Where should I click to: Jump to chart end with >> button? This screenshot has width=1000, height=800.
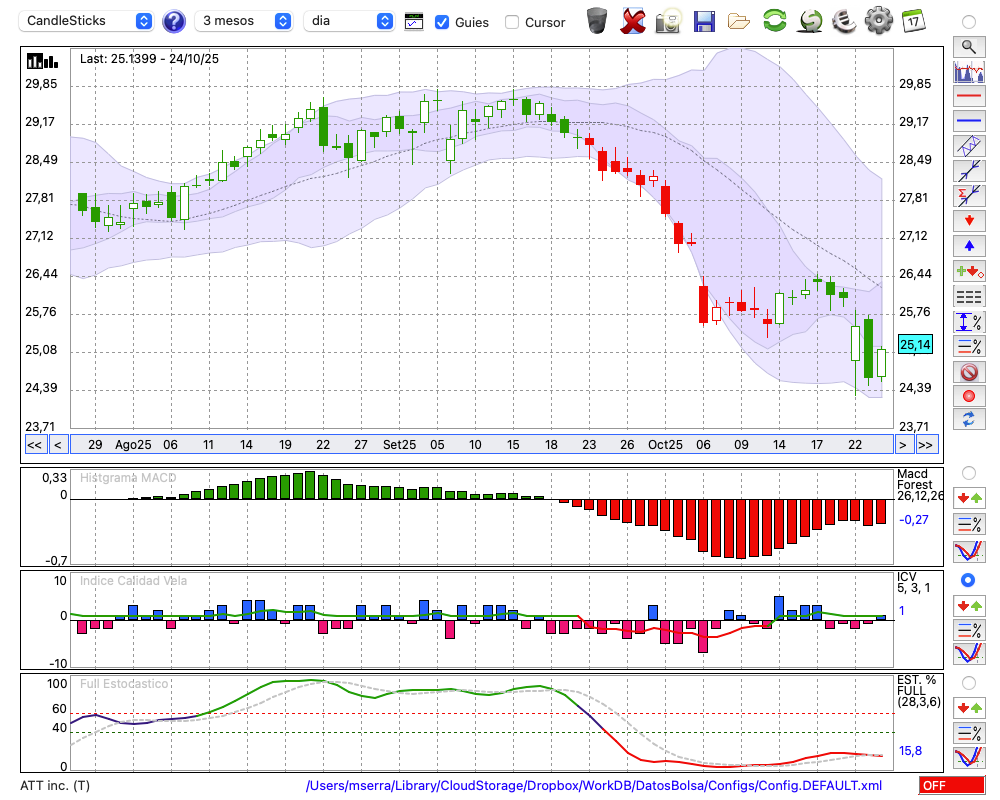[x=926, y=445]
